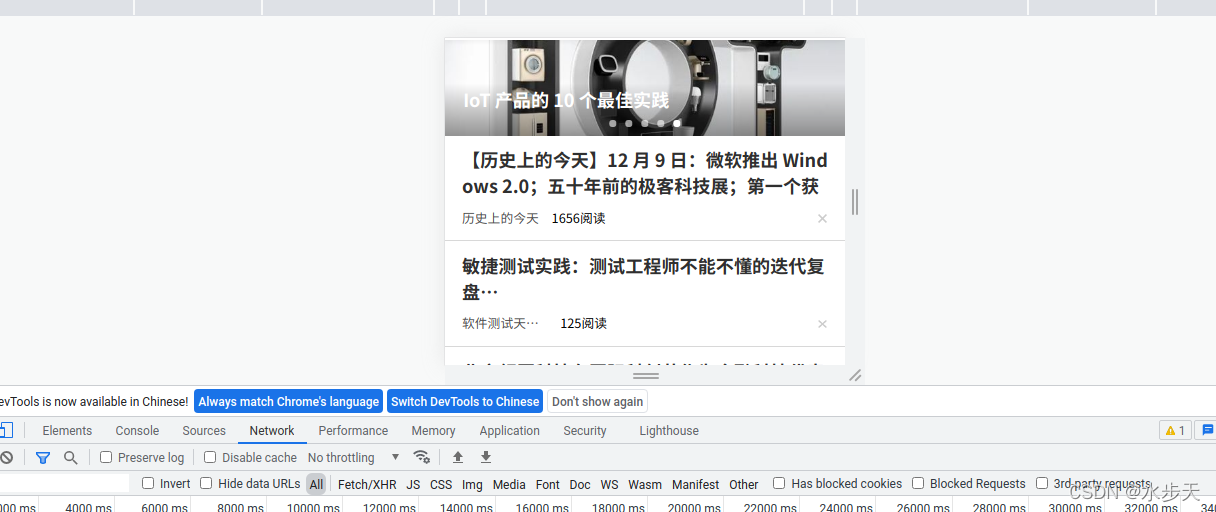
Task: Click the 1656阅读 read count
Action: pos(578,218)
